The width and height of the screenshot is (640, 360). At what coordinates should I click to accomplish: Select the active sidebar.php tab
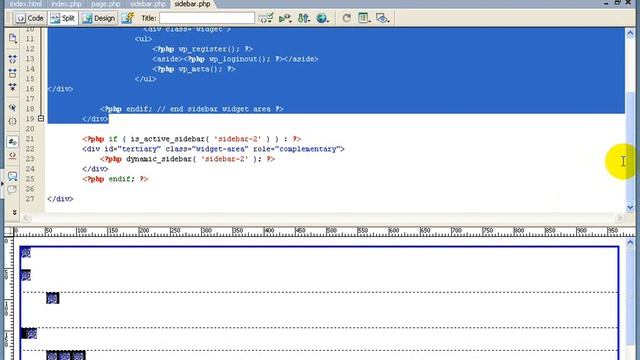192,4
